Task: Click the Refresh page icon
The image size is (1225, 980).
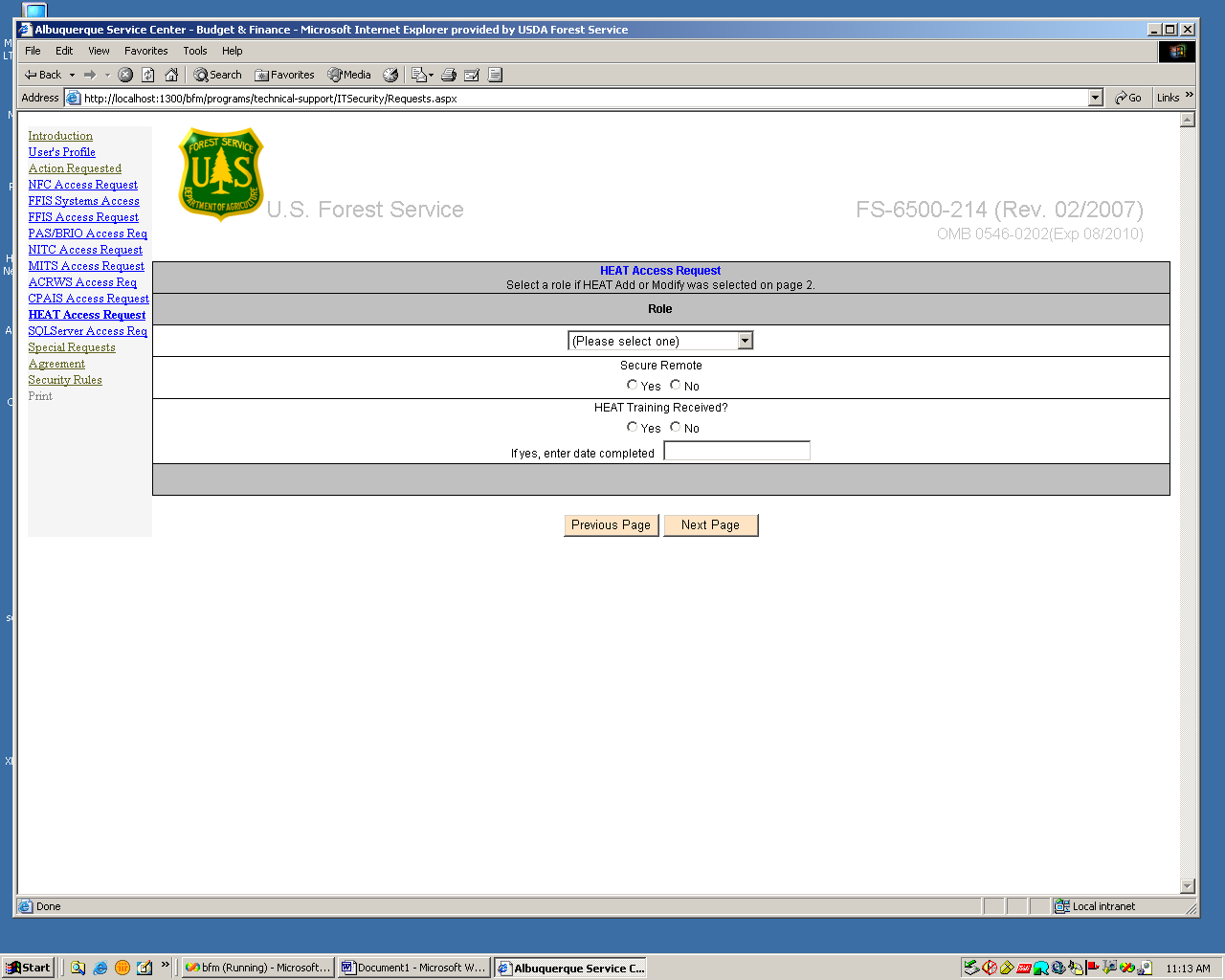Action: tap(148, 75)
